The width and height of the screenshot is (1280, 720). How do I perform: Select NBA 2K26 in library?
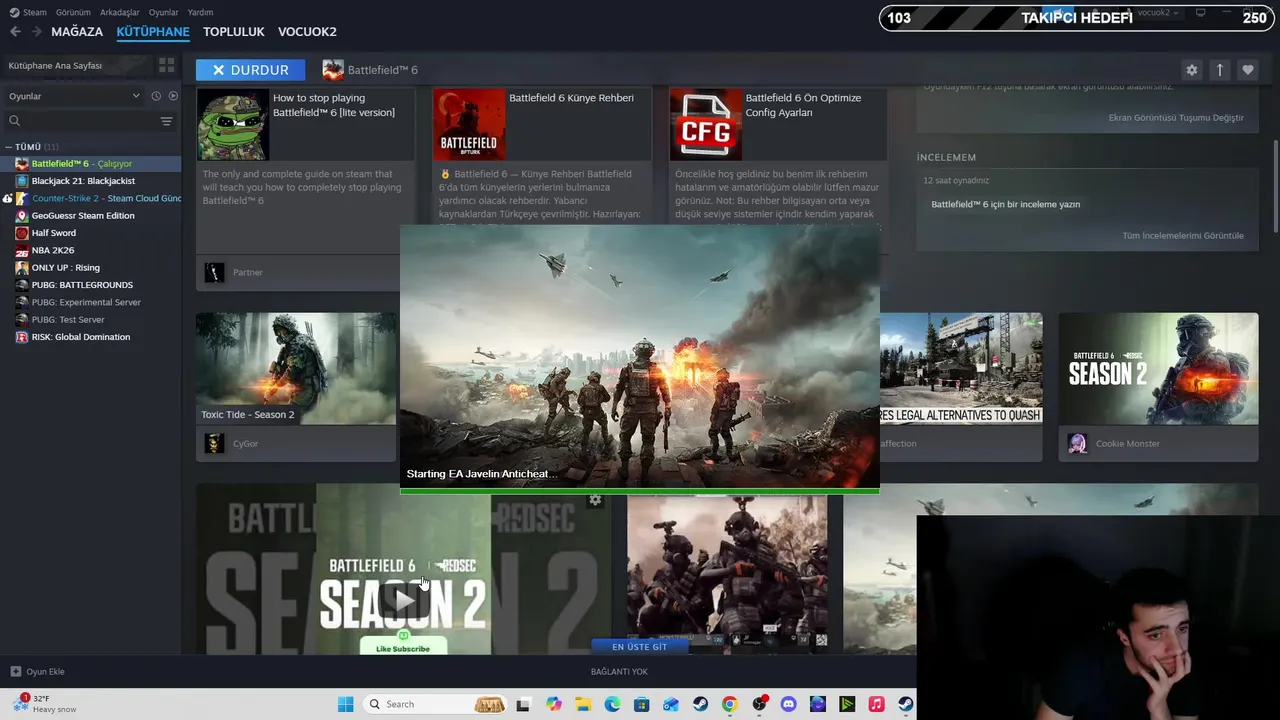click(x=91, y=250)
